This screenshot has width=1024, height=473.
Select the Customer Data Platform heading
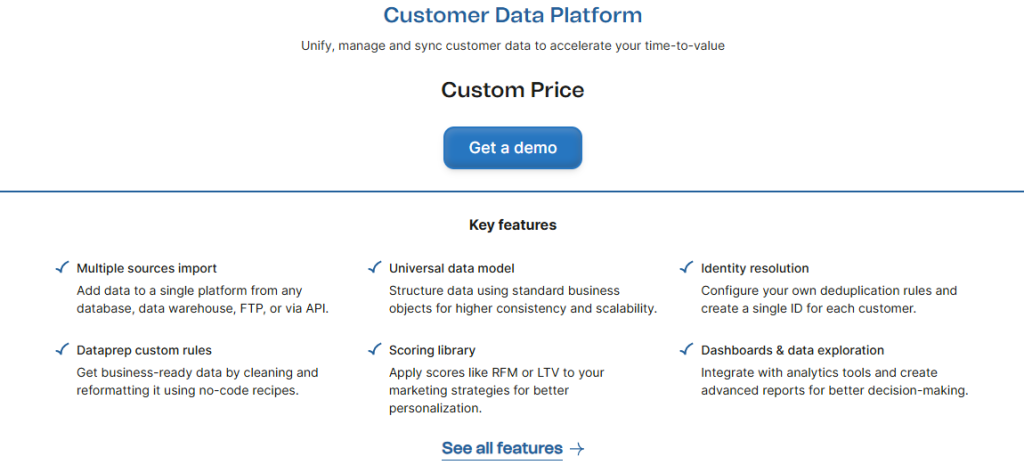(x=513, y=14)
